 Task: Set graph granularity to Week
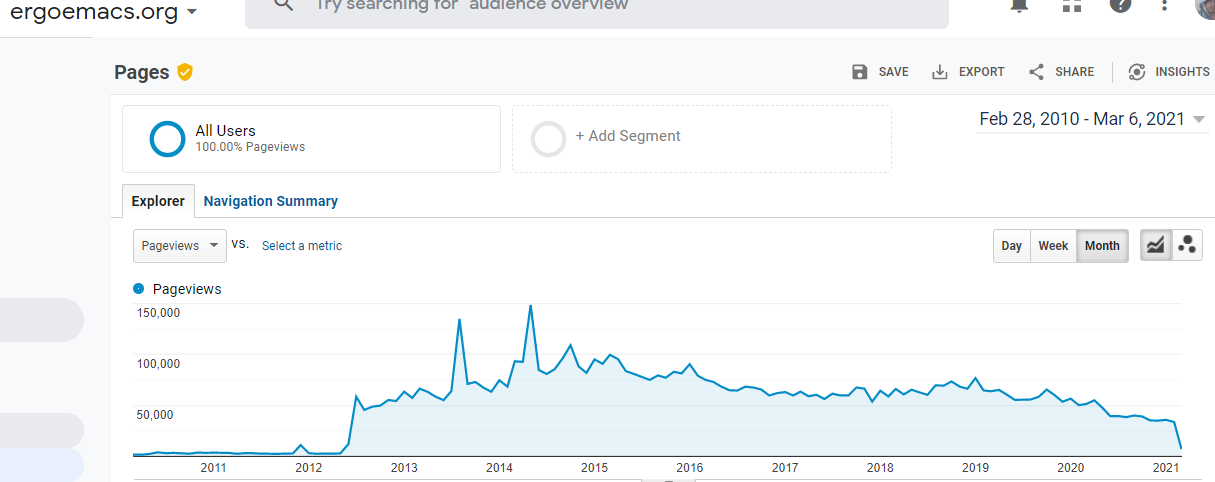[1053, 246]
